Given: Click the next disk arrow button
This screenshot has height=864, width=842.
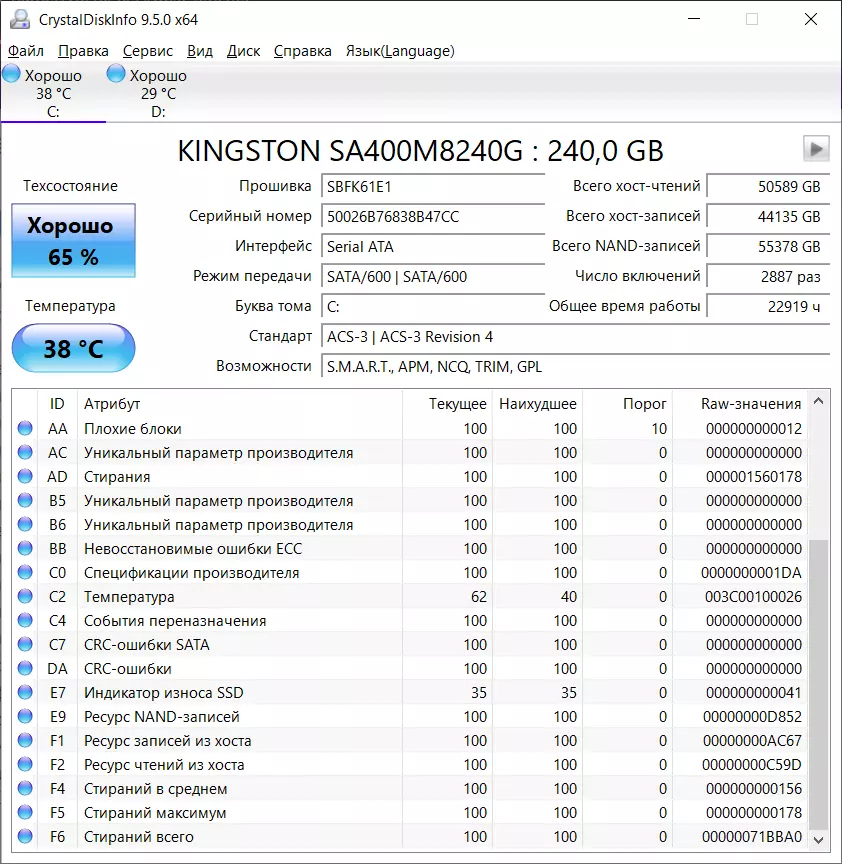Looking at the screenshot, I should tap(816, 149).
